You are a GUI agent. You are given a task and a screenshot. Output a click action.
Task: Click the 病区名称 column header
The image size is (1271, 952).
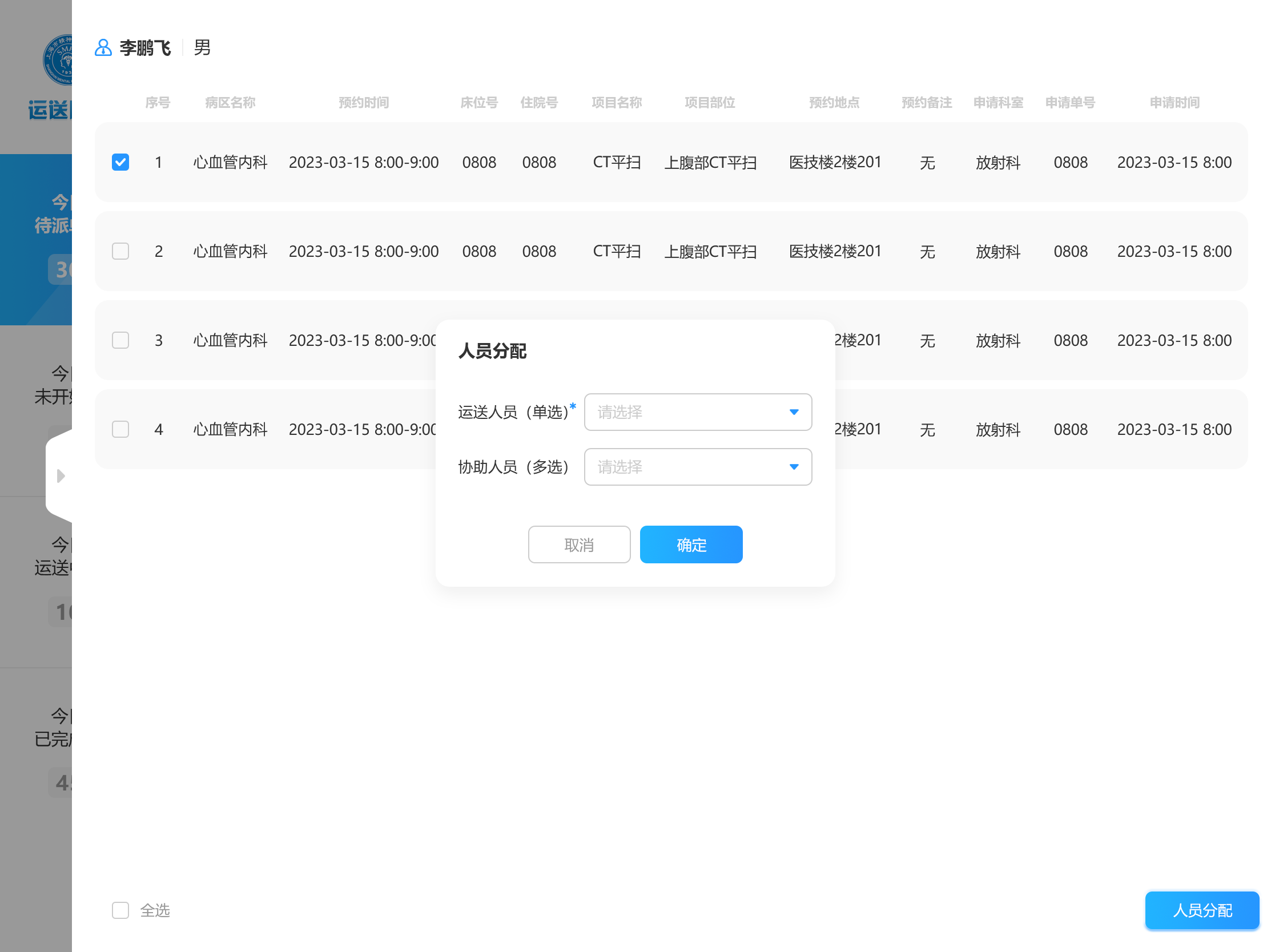230,103
